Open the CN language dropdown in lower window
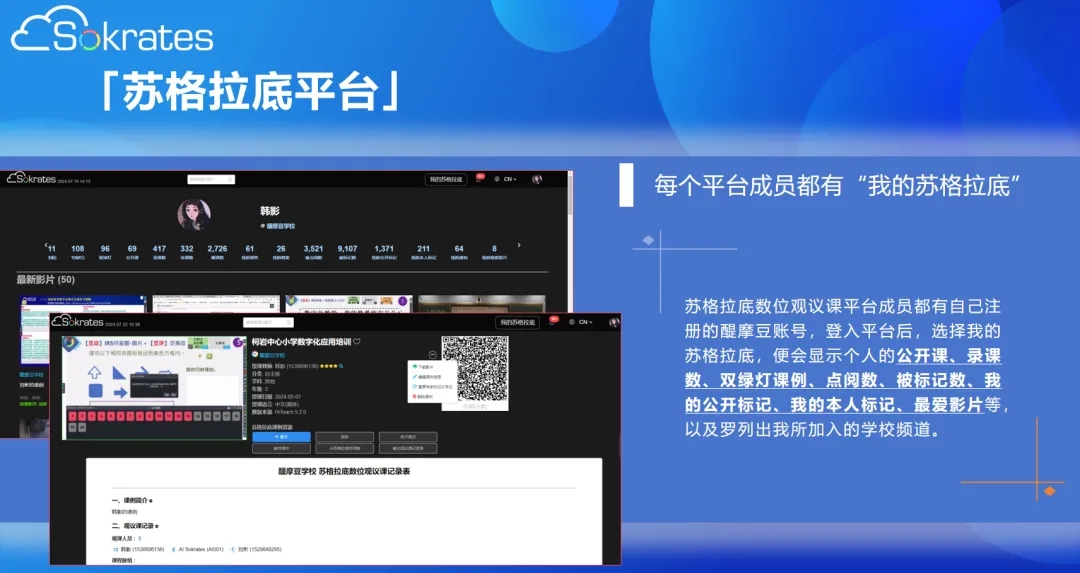1080x573 pixels. tap(587, 322)
